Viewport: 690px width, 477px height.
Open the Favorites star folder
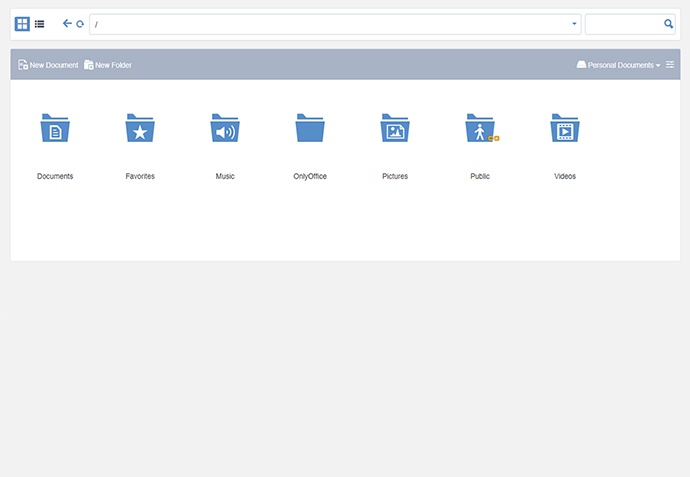[140, 129]
